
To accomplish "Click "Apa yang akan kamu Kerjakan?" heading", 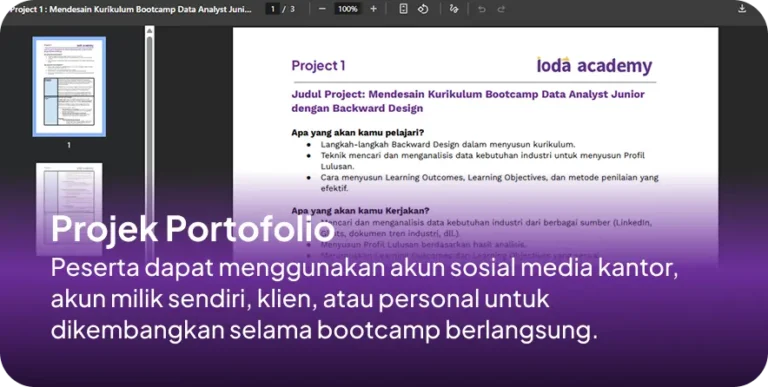I will 360,211.
